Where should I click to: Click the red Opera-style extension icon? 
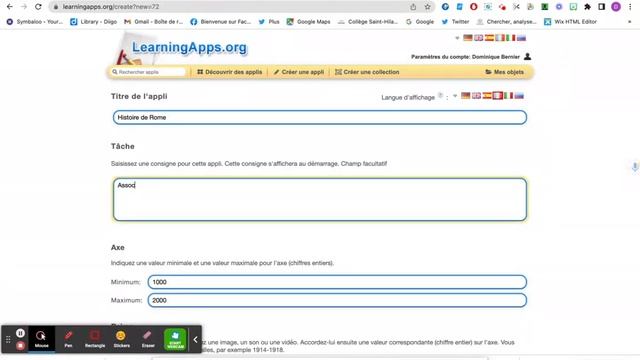click(473, 7)
